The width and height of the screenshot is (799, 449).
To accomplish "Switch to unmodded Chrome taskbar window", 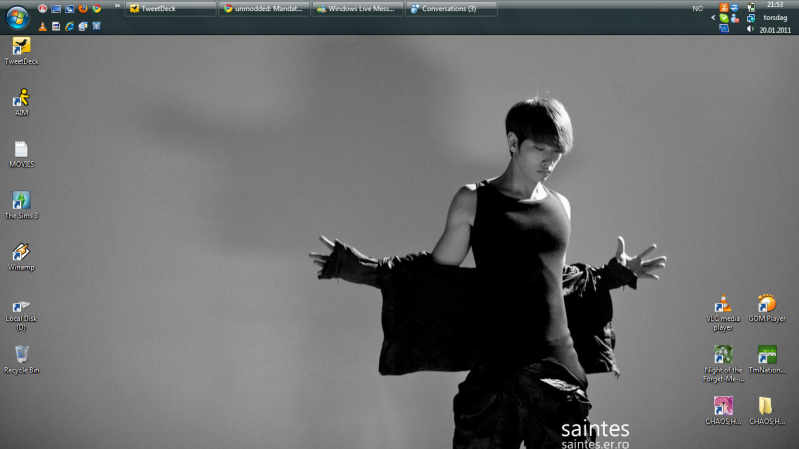I will [x=264, y=9].
